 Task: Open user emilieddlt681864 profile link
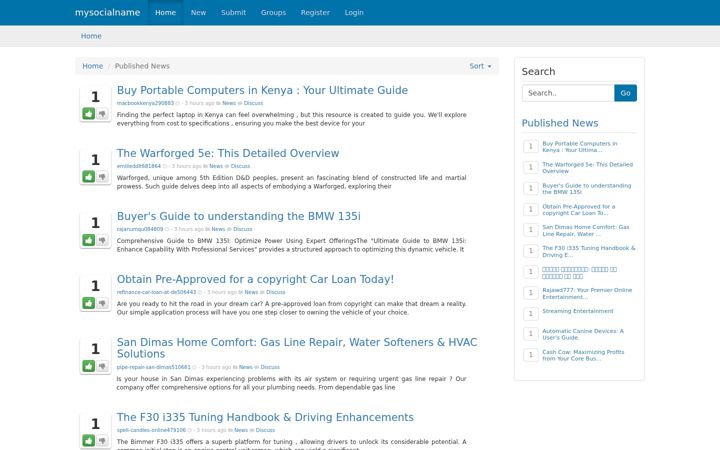tap(139, 166)
